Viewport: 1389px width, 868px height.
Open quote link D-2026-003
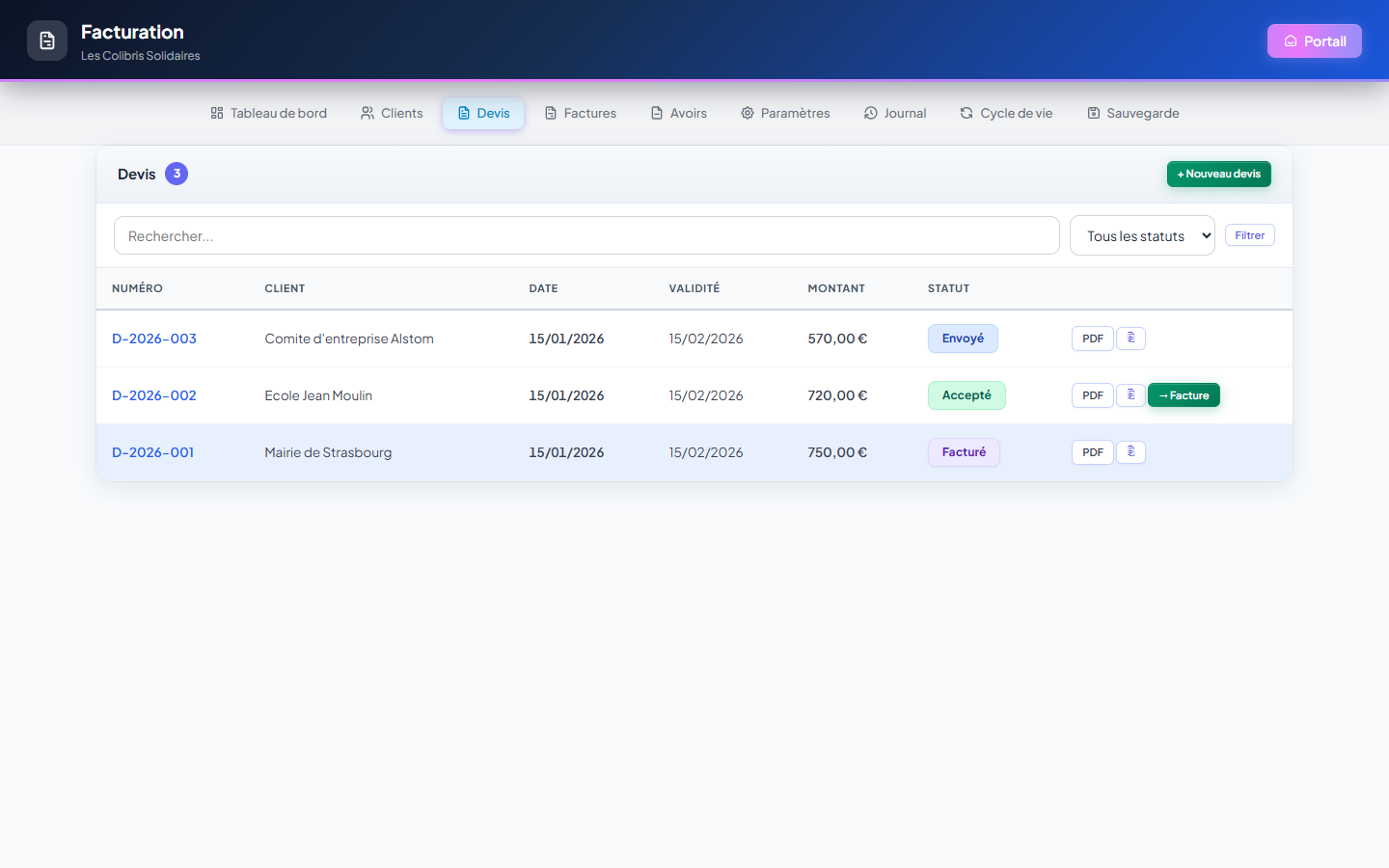[154, 339]
